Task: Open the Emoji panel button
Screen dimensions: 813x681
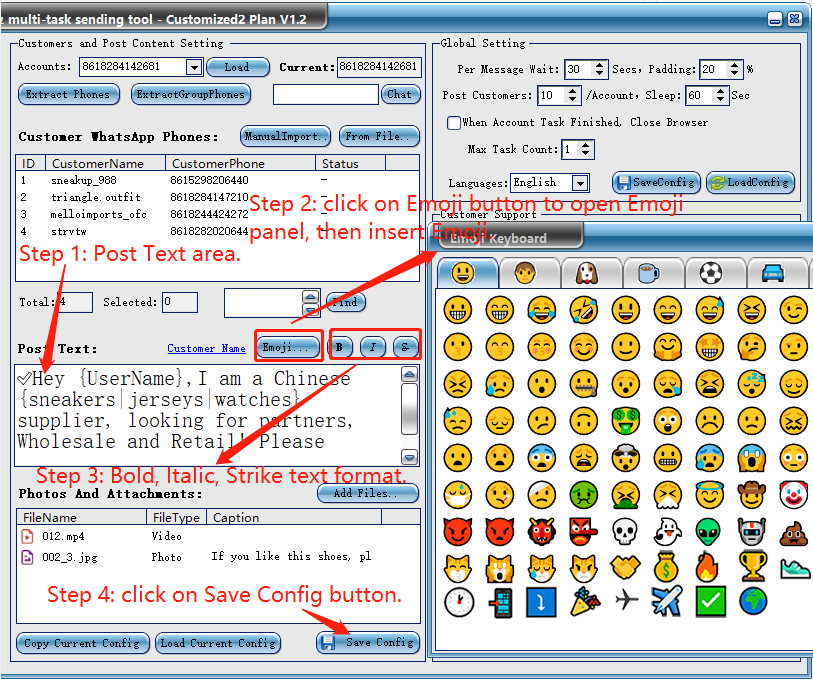Action: tap(288, 347)
